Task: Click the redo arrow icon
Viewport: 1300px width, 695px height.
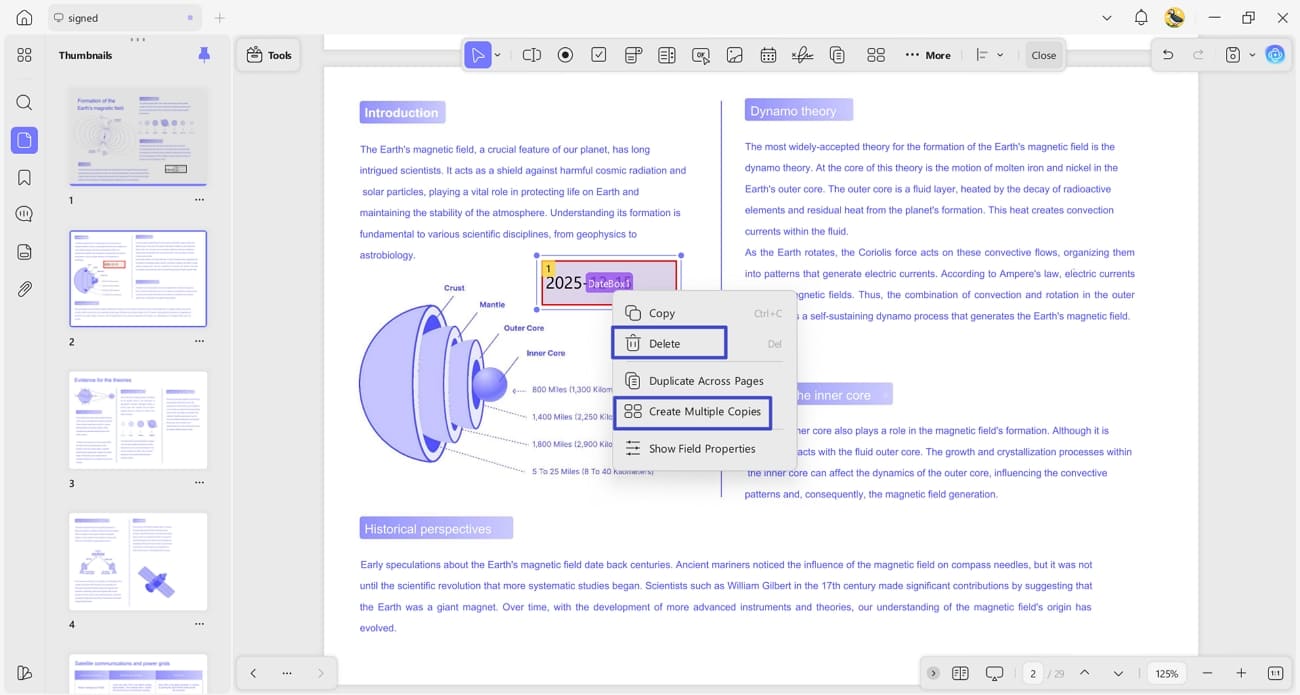Action: (1198, 55)
